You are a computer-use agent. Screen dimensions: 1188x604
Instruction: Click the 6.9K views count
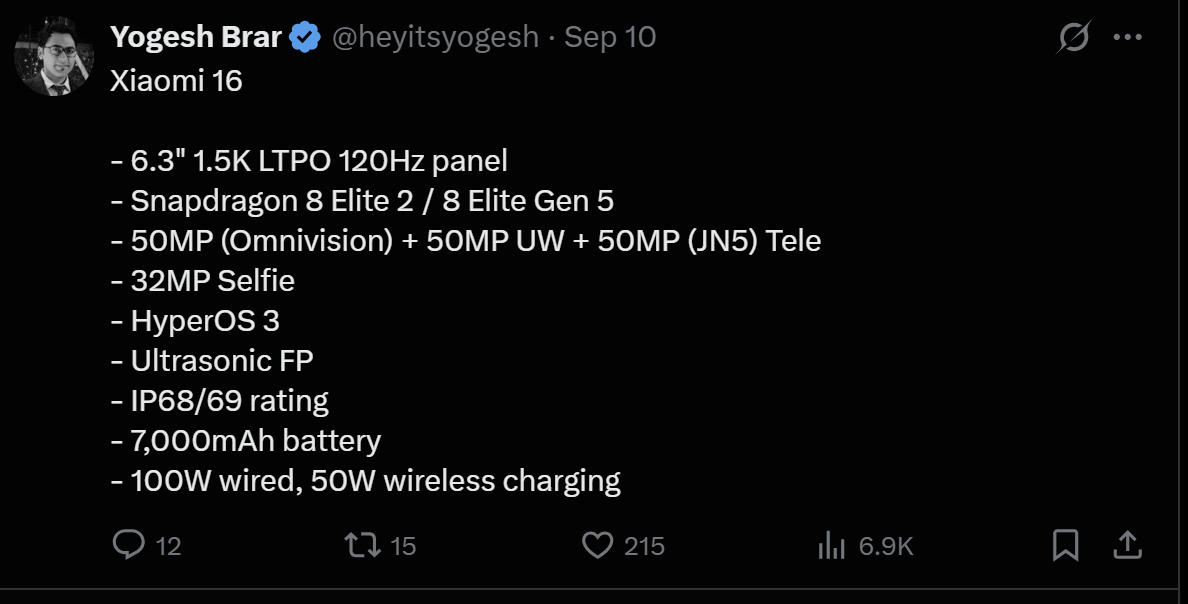[886, 546]
